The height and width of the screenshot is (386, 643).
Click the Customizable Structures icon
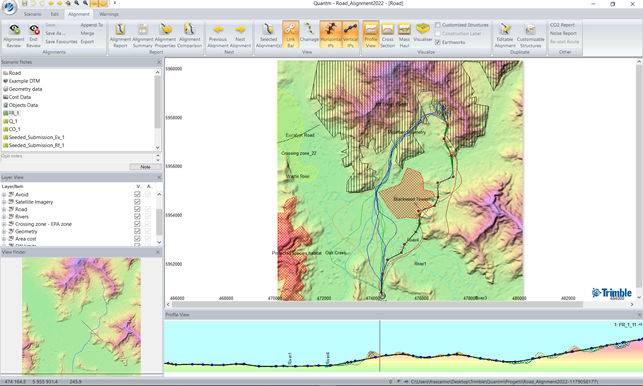click(531, 30)
